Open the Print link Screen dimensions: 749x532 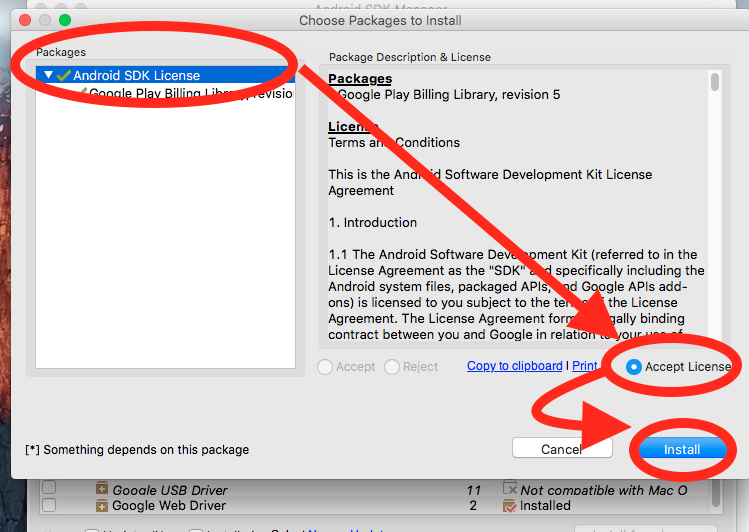[x=585, y=366]
